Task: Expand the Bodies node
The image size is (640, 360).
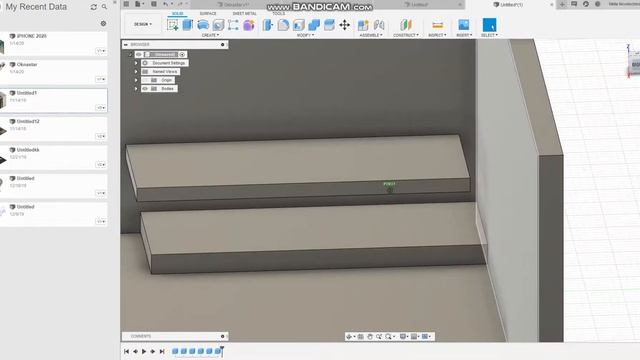Action: tap(136, 89)
